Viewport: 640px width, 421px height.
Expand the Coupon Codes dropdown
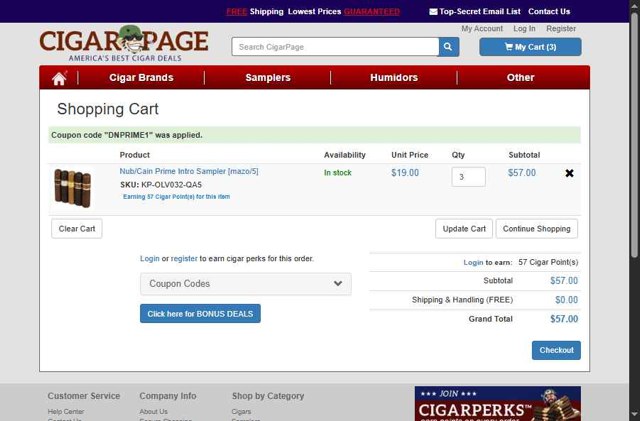point(246,284)
